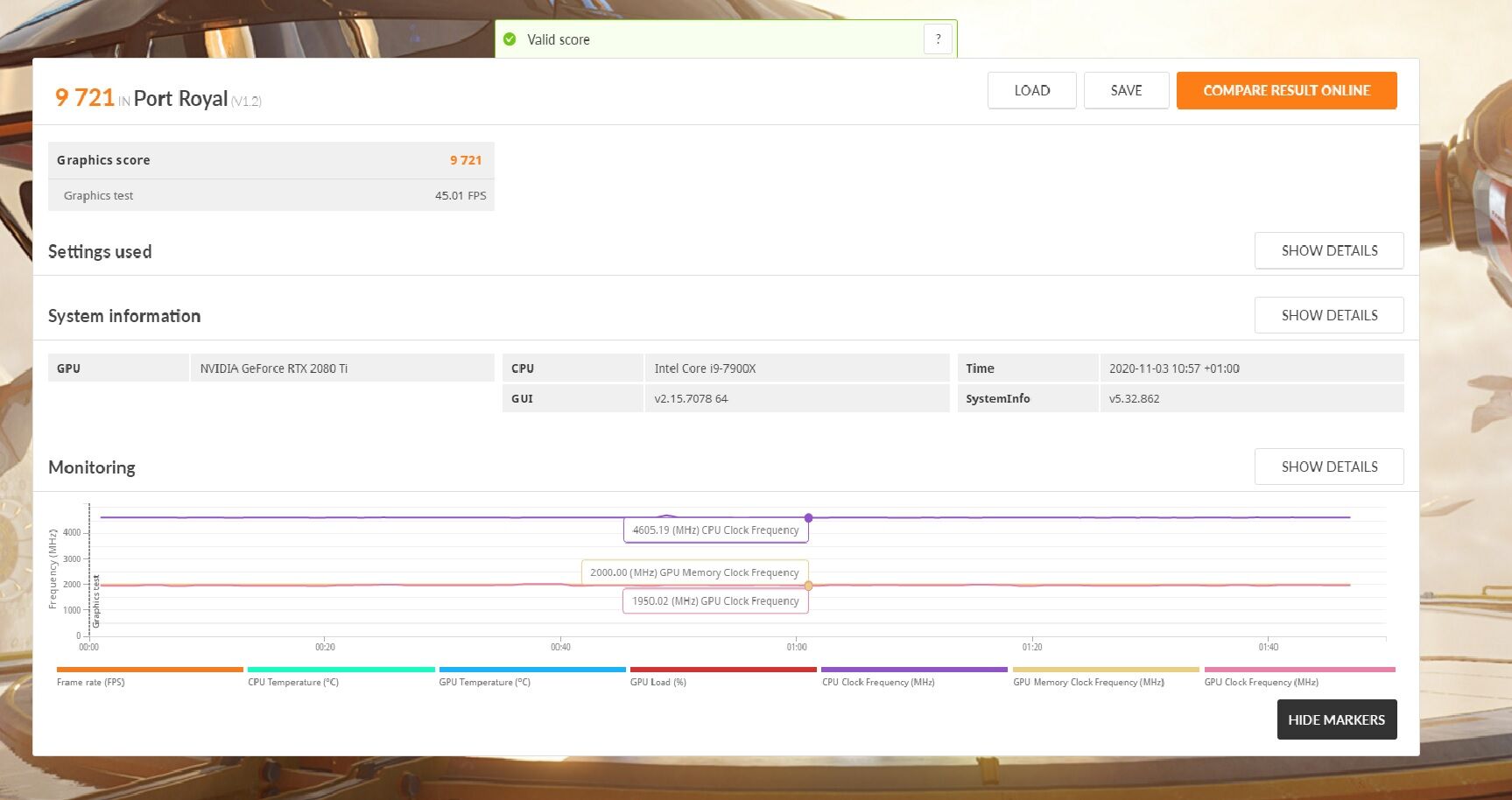
Task: Open the question mark help for Valid score
Action: (x=938, y=39)
